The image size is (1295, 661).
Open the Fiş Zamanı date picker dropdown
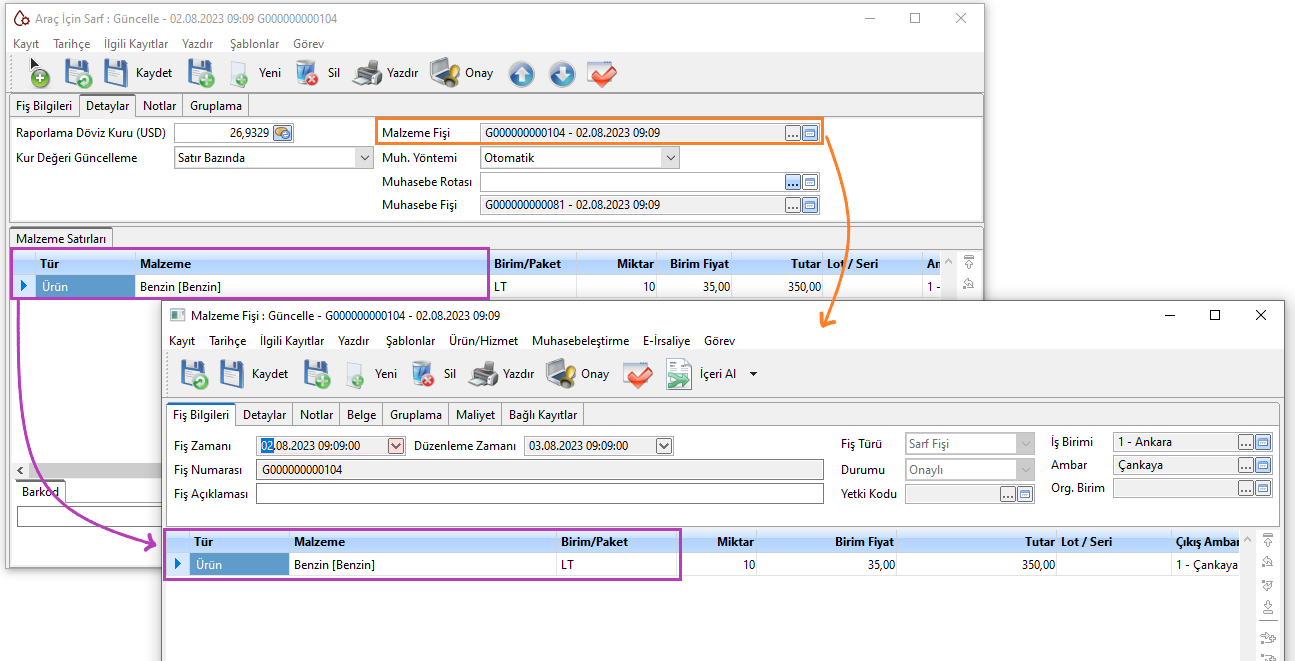[395, 446]
